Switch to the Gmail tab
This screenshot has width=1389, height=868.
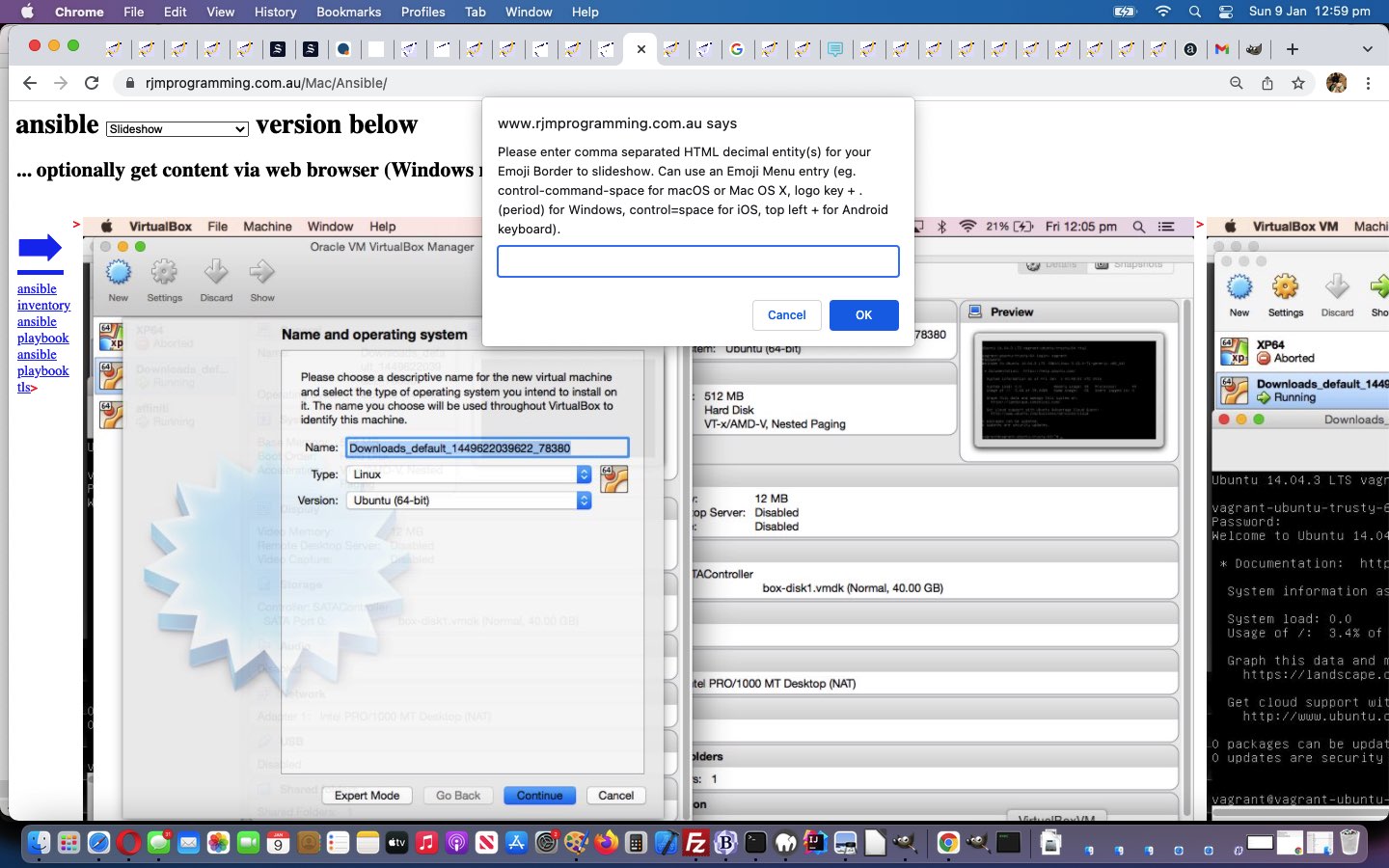(1222, 49)
